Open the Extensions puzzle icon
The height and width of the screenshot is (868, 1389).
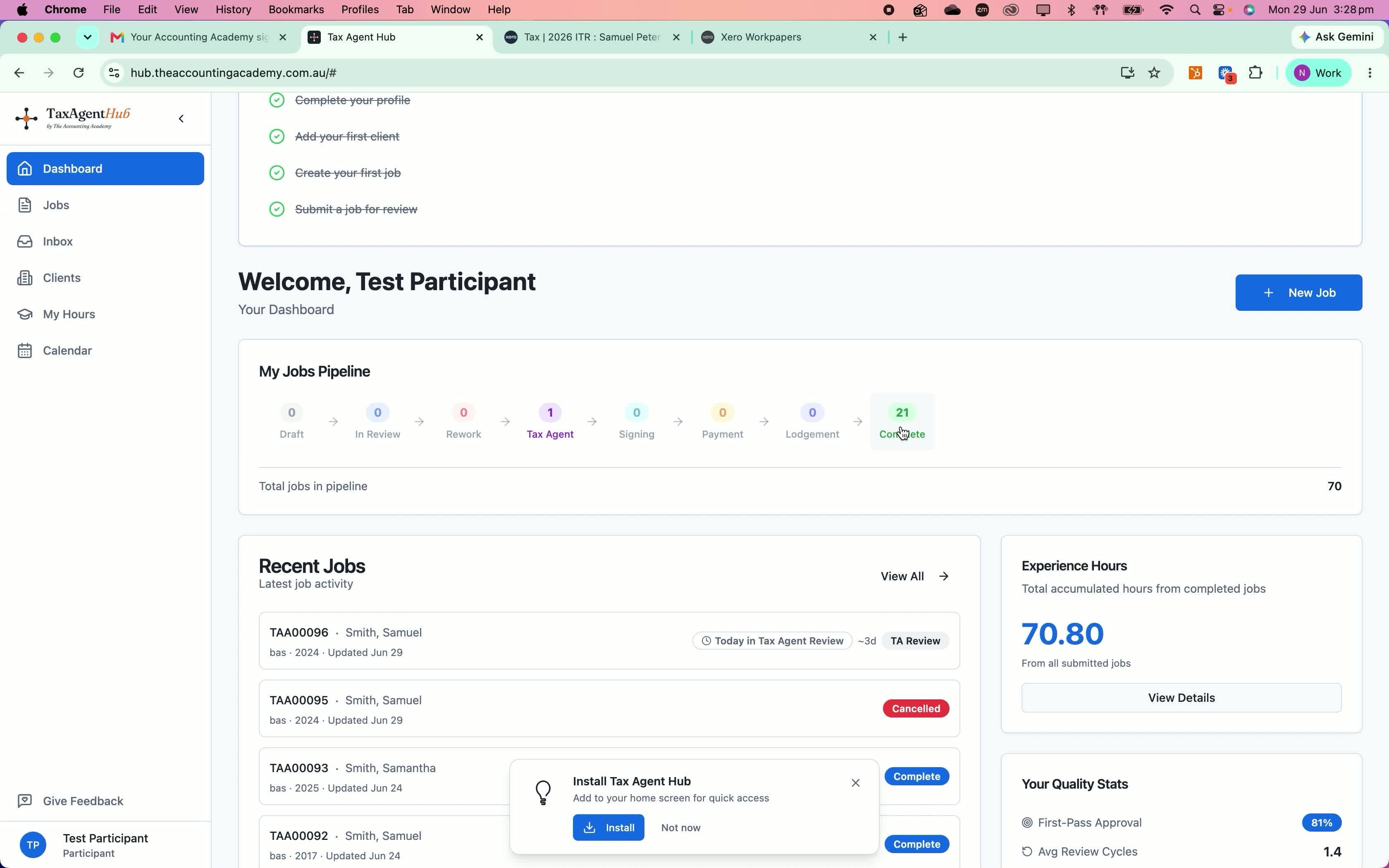(x=1255, y=73)
